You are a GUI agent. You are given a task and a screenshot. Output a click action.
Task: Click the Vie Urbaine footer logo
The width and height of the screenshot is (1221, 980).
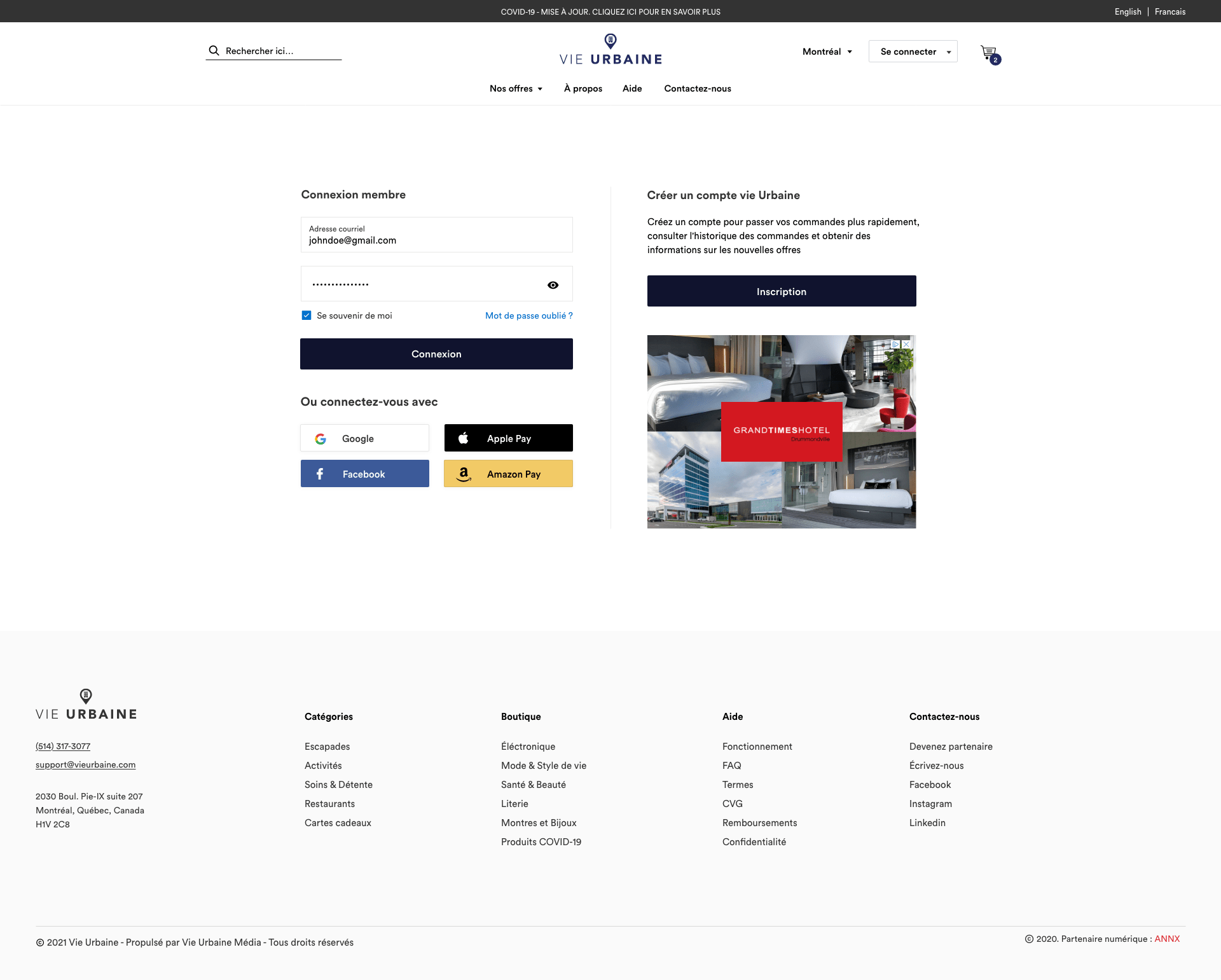(86, 704)
